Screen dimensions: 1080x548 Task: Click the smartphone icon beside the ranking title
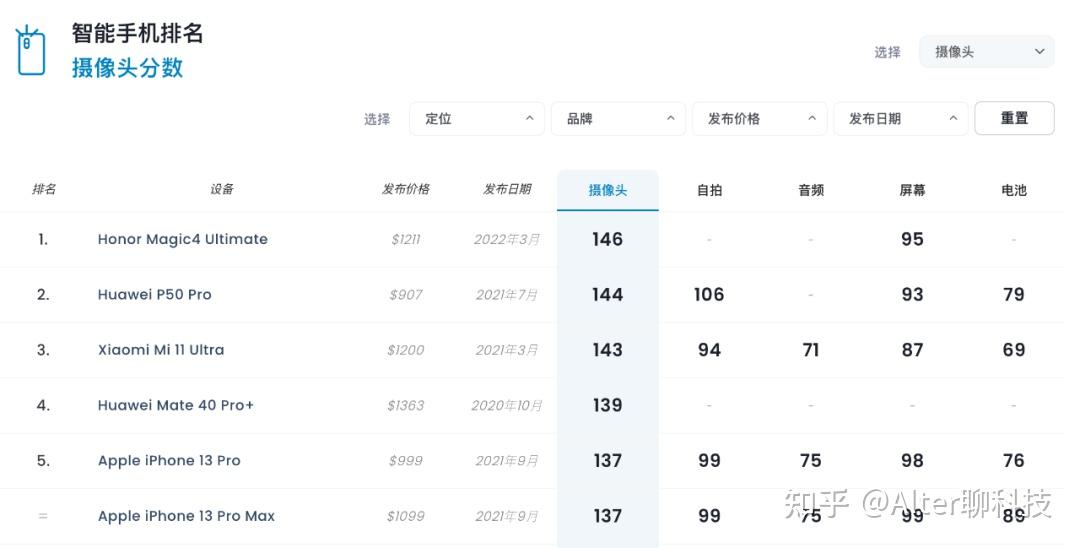click(x=30, y=50)
